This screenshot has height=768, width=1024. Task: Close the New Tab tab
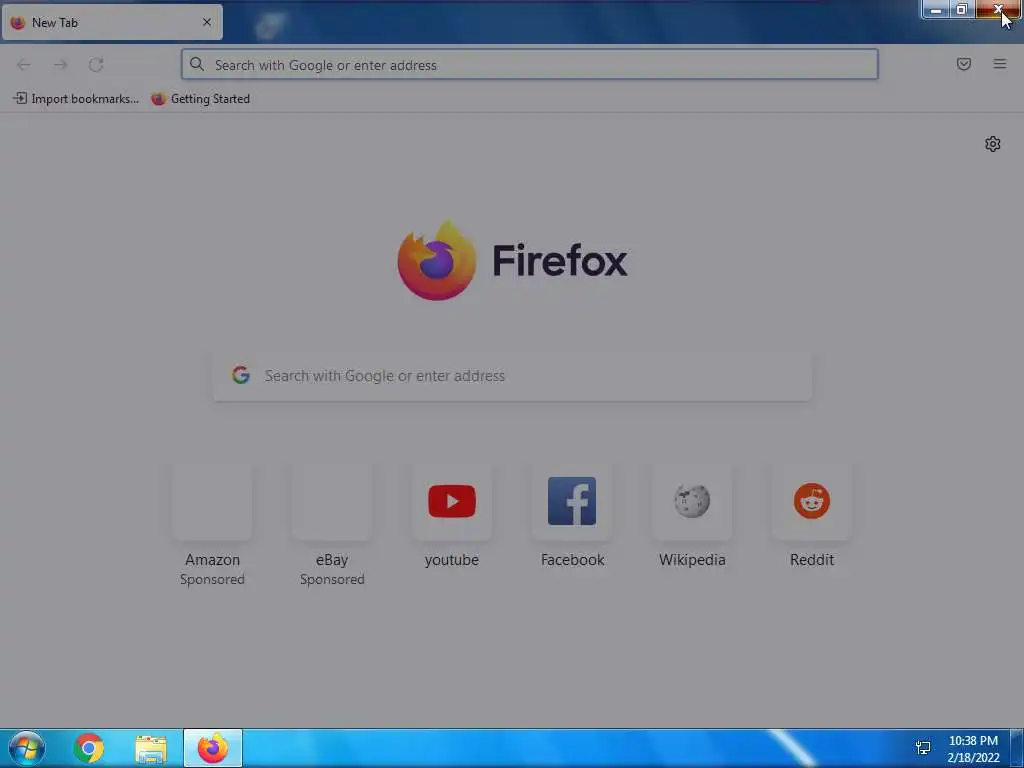(206, 22)
